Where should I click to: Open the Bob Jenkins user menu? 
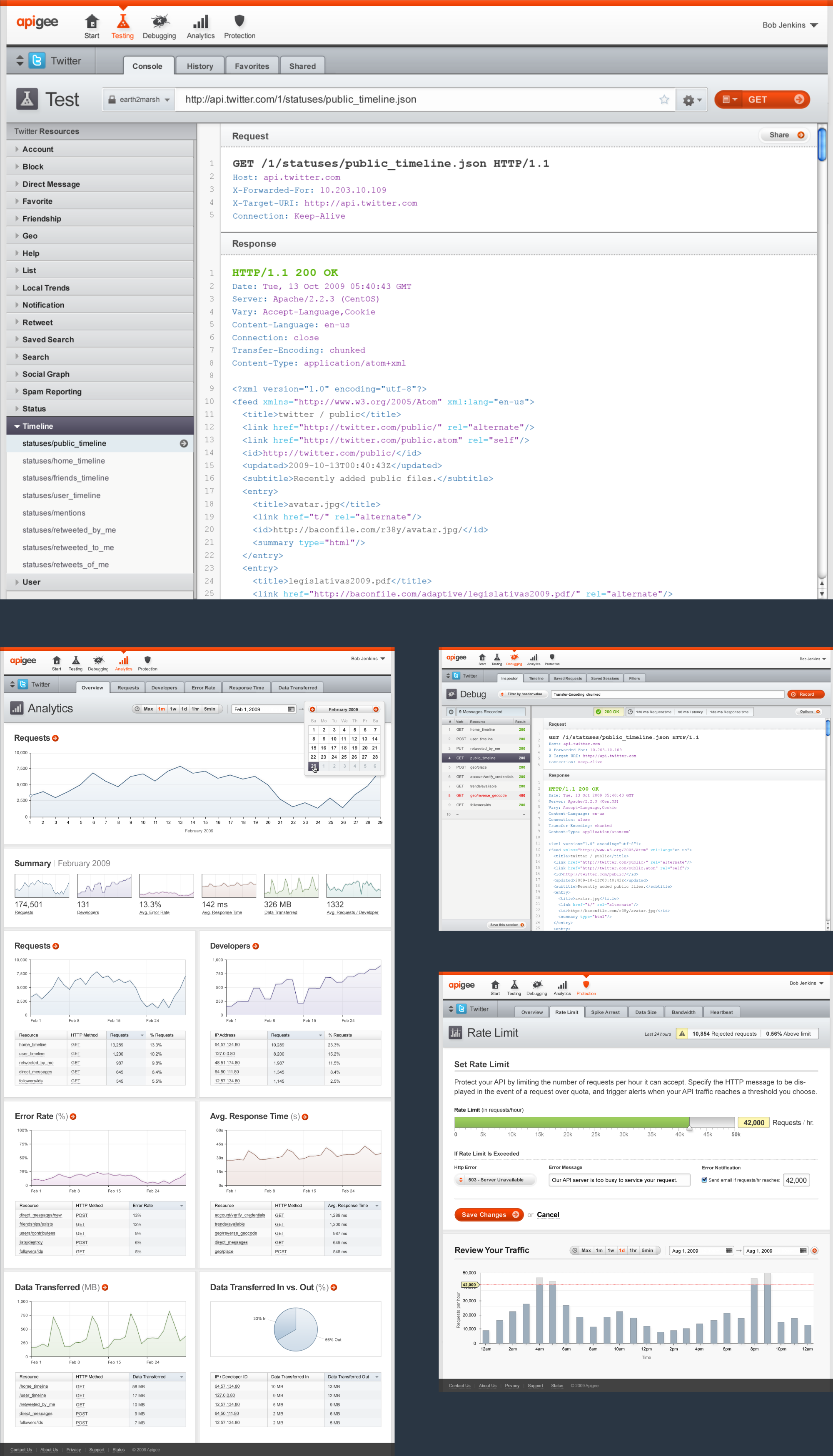[x=790, y=25]
